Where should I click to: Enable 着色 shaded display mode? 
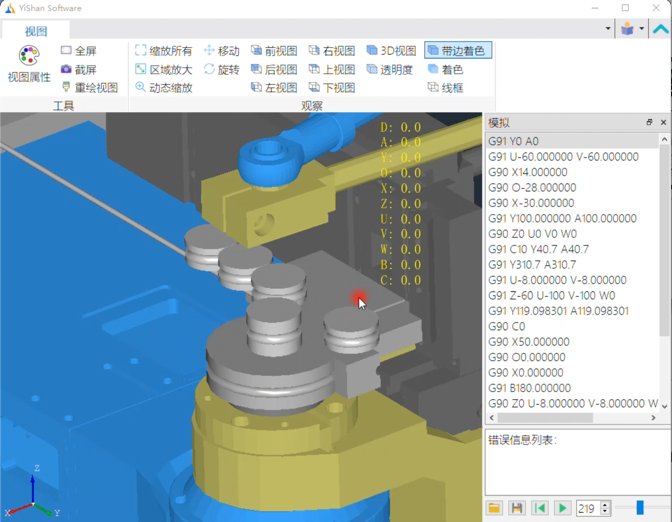pos(433,70)
